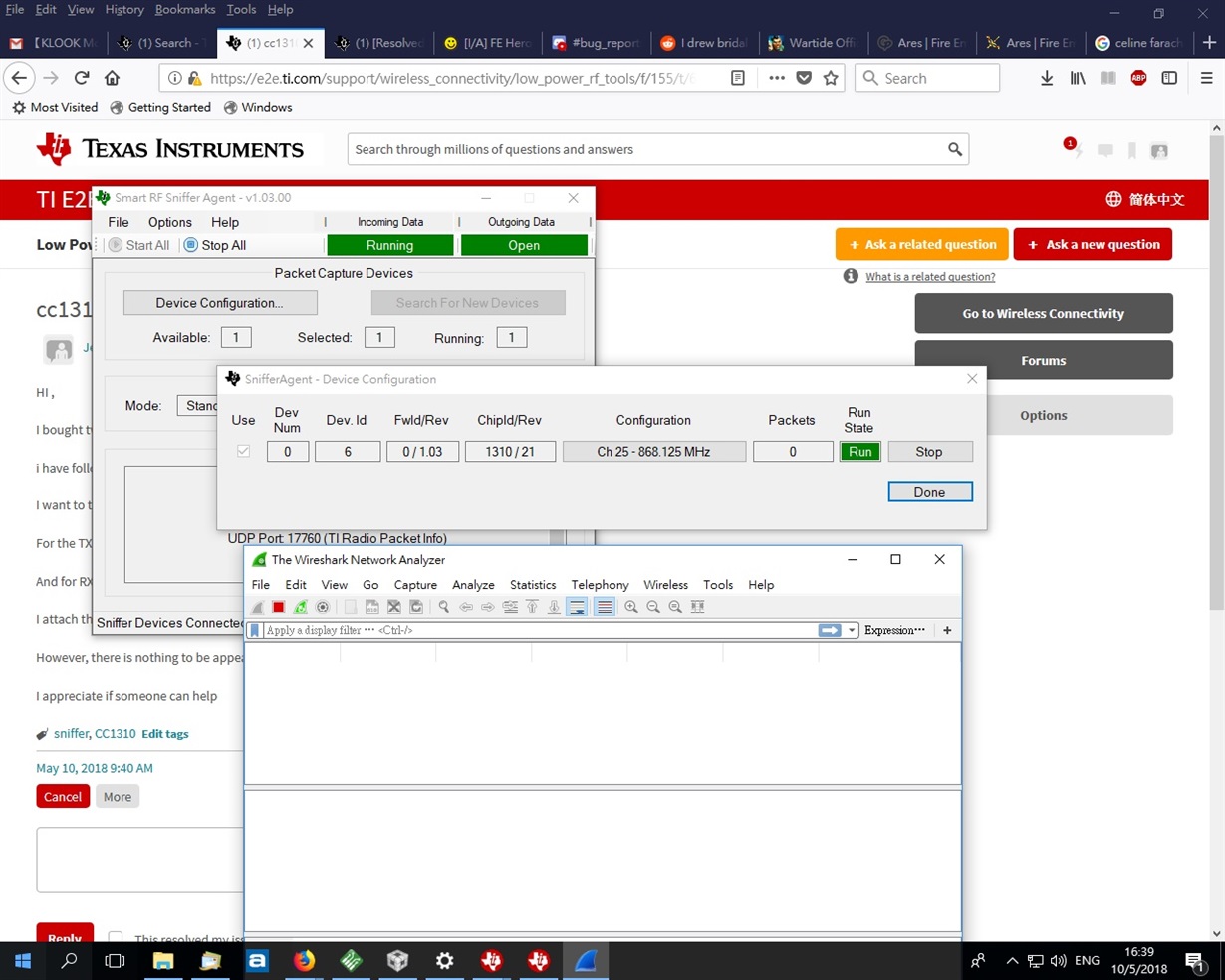This screenshot has height=980, width=1225.
Task: Open the Statistics menu in Wireshark
Action: 533,585
